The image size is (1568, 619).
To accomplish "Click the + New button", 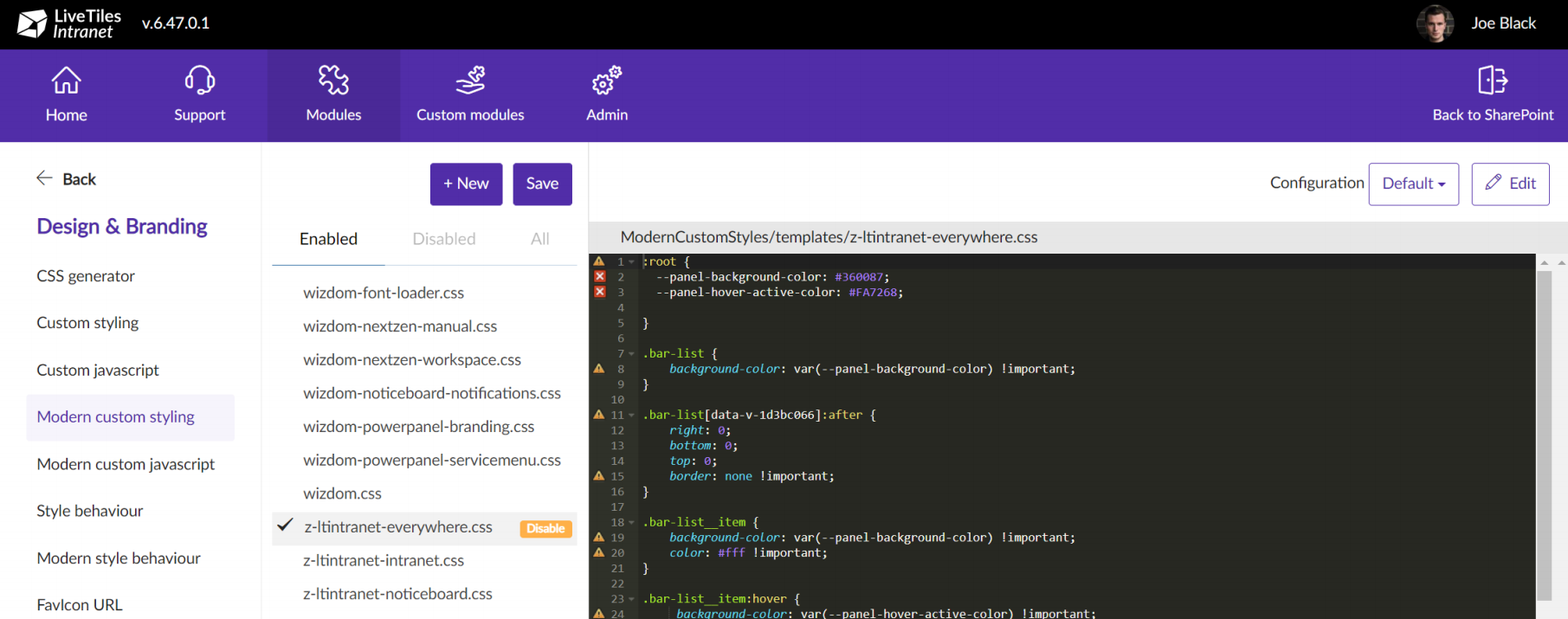I will tap(467, 184).
